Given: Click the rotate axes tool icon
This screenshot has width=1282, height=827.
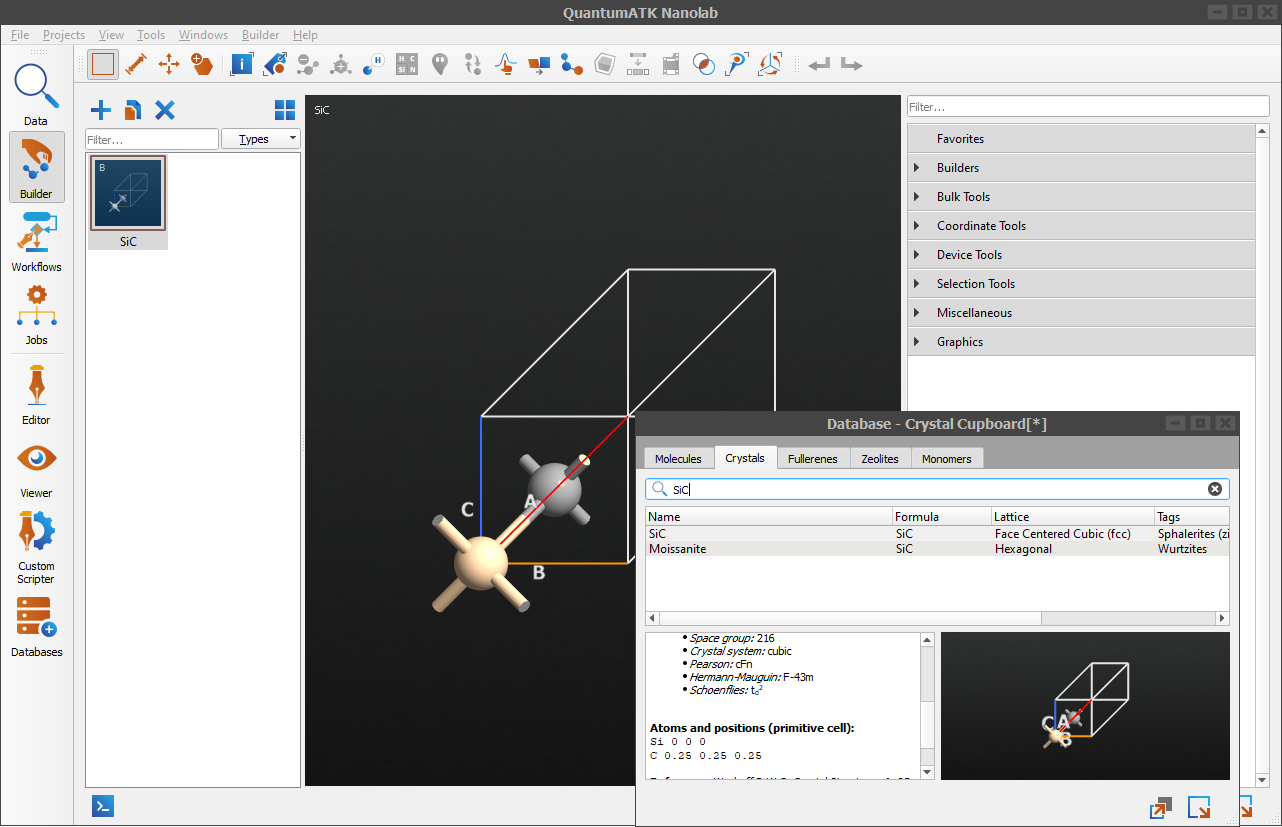Looking at the screenshot, I should coord(770,64).
